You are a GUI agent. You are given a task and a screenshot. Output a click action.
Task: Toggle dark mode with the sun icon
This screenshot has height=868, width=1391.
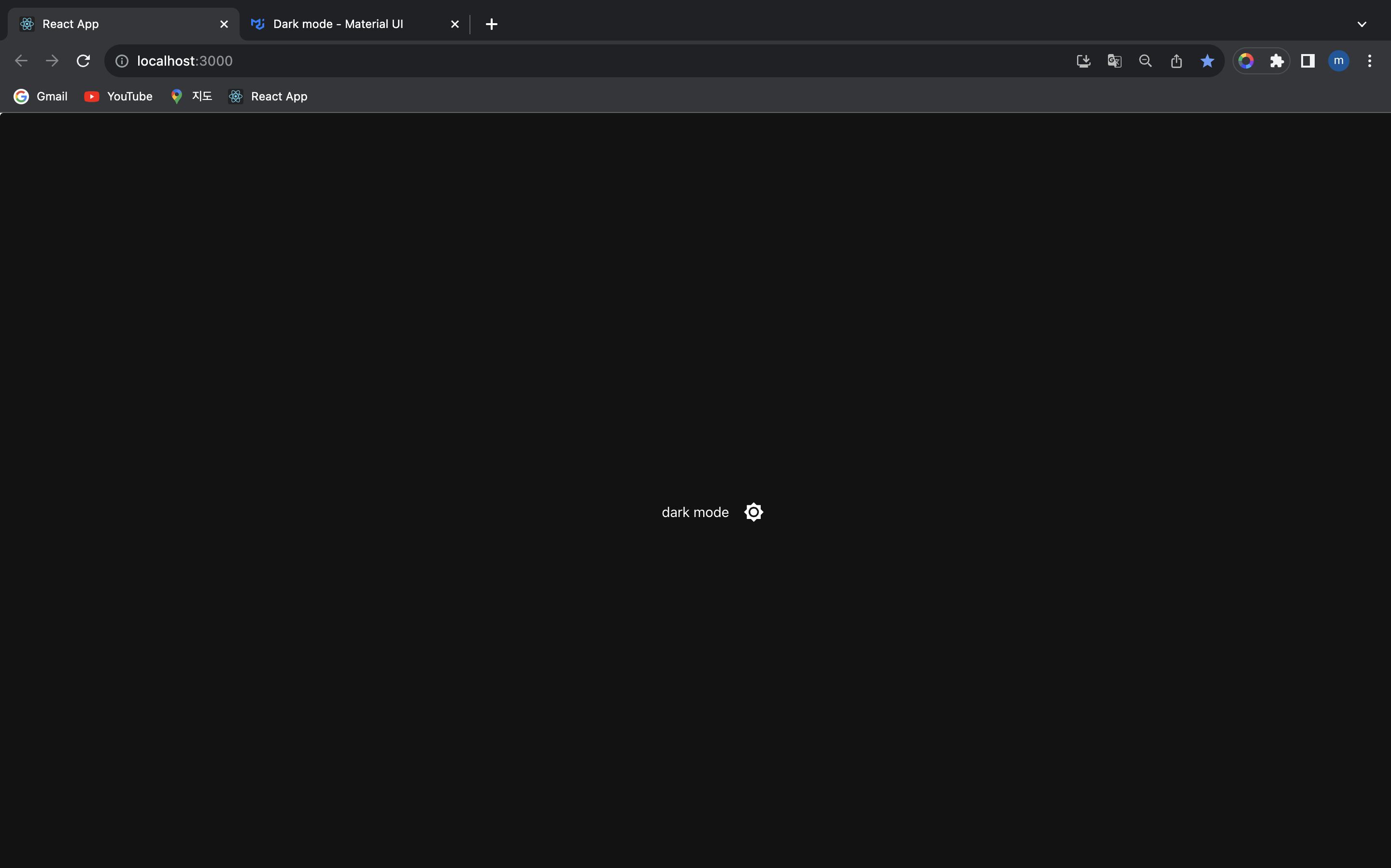tap(753, 512)
